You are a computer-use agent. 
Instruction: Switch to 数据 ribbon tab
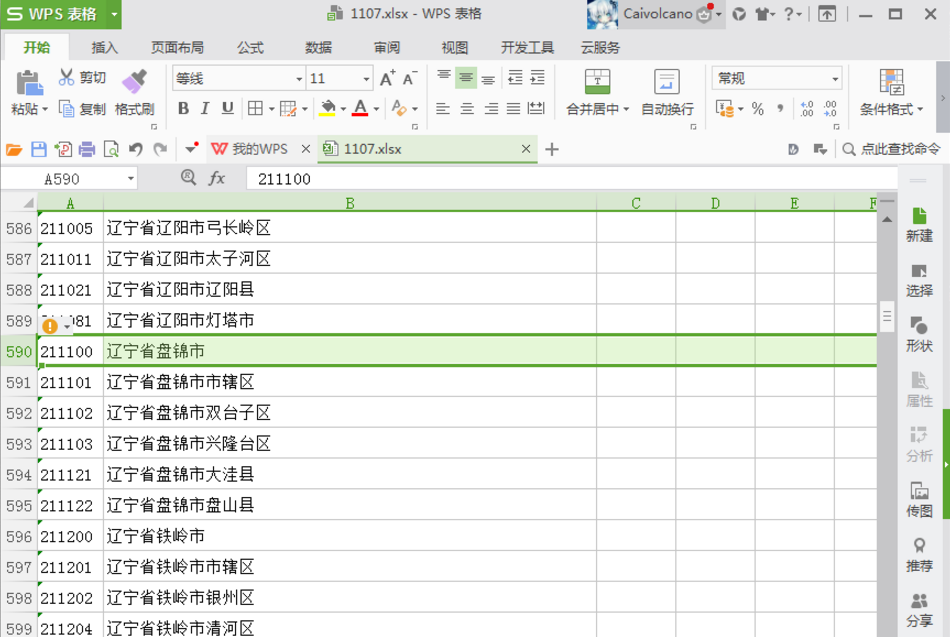coord(318,48)
